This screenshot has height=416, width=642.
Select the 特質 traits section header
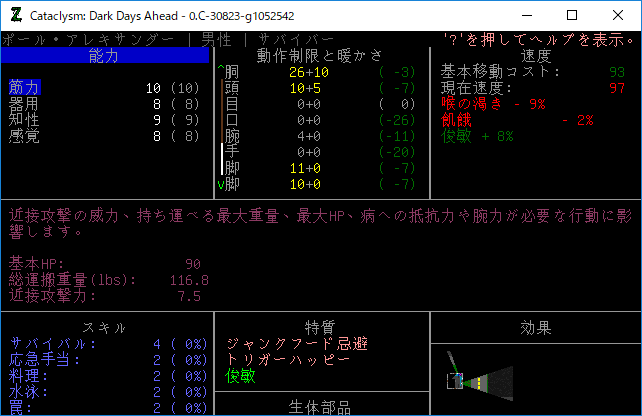319,327
